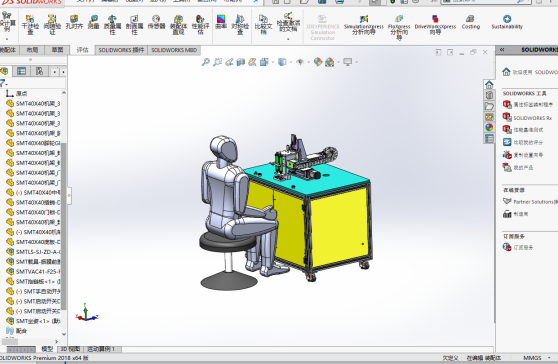
Task: Select the 原点 origin tree item
Action: coord(17,93)
